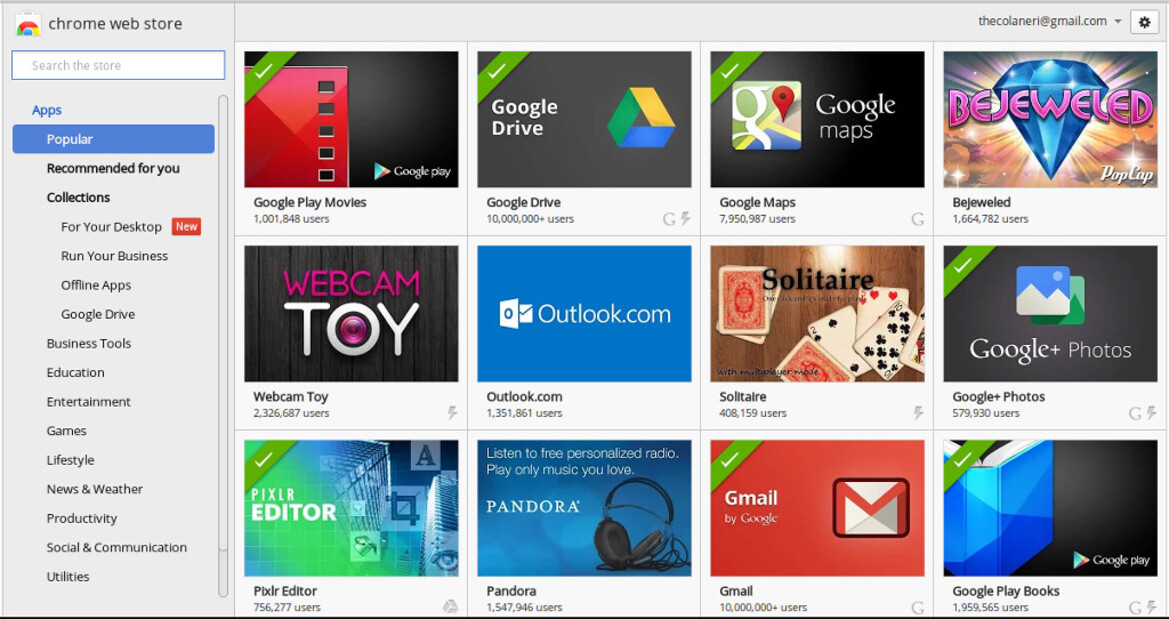Click the Drive icon on Pixlr Editor card
The image size is (1169, 619).
[x=450, y=607]
